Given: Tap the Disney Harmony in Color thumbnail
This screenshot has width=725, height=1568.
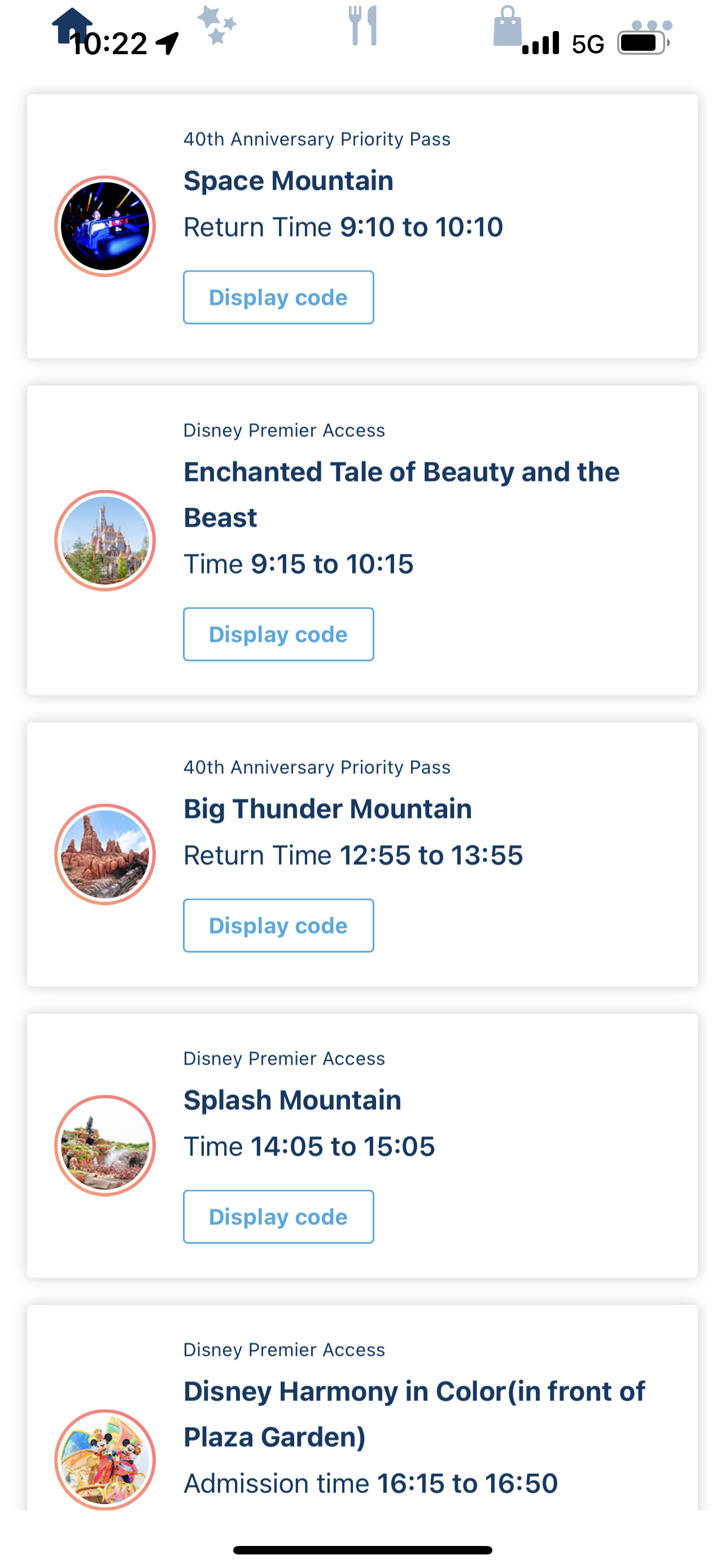Looking at the screenshot, I should pos(106,1459).
